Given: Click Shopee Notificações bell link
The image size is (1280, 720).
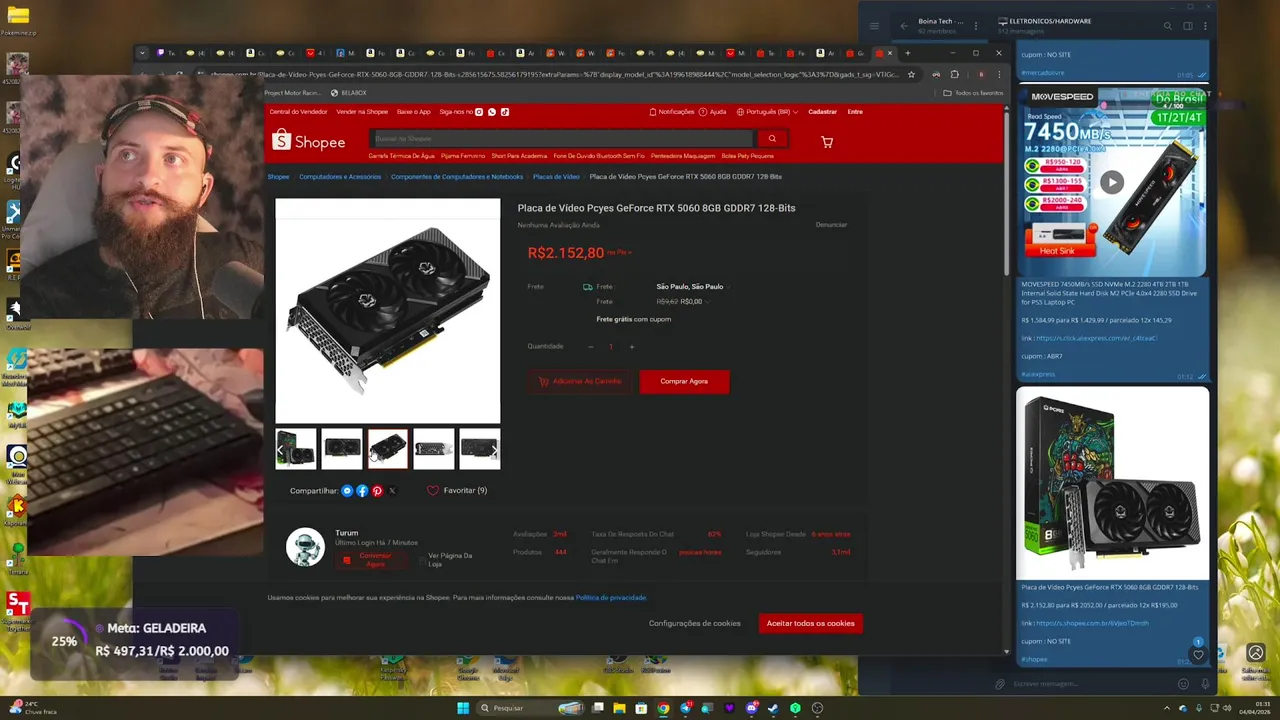Looking at the screenshot, I should (x=671, y=112).
